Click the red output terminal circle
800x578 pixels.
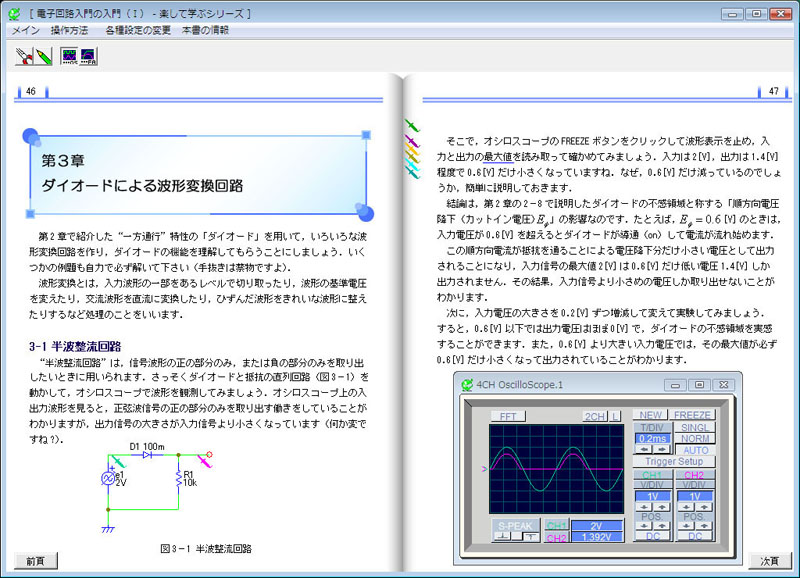click(x=209, y=454)
